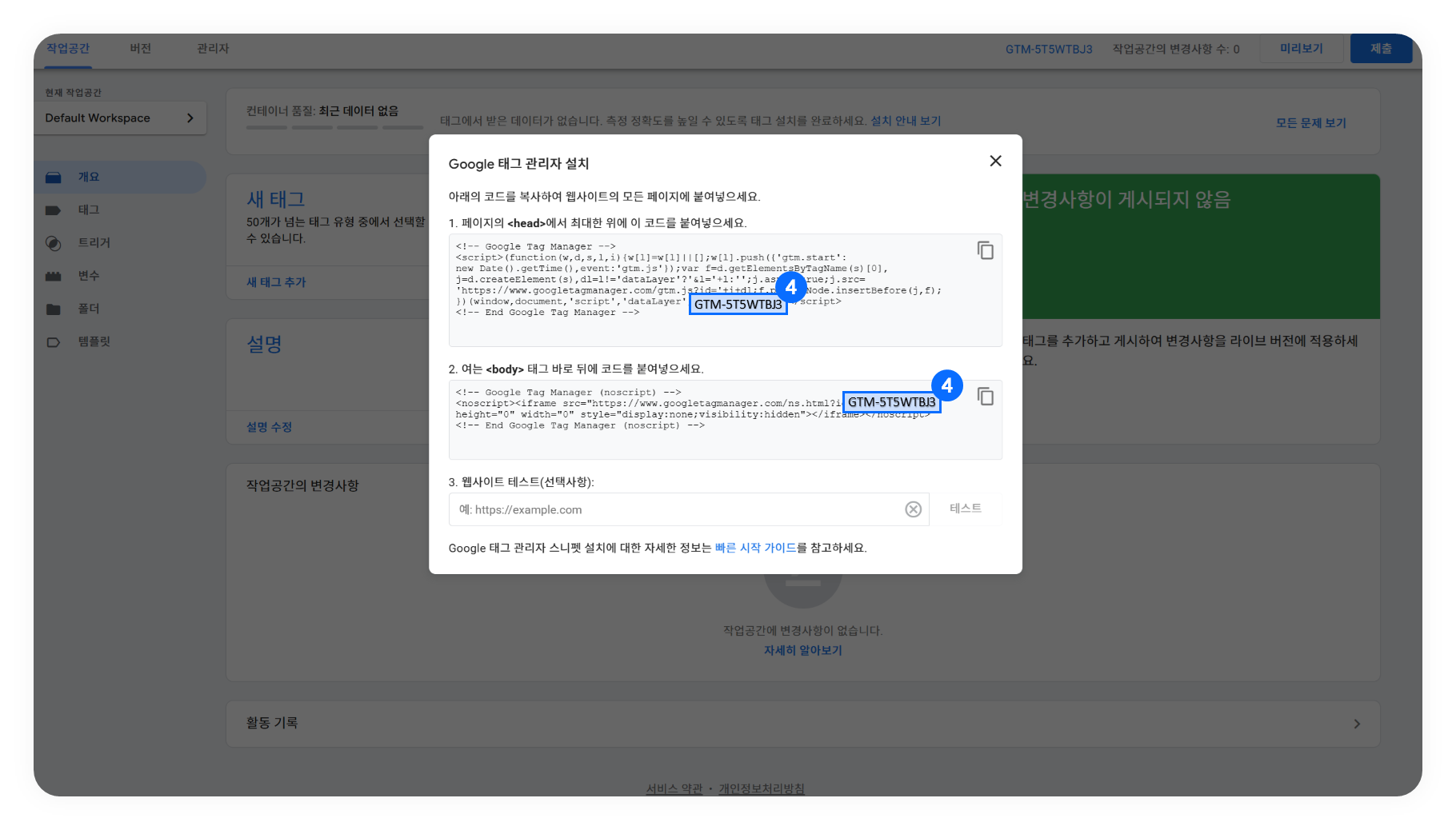Click the 폴더 sidebar icon
Image resolution: width=1456 pixels, height=830 pixels.
[54, 309]
